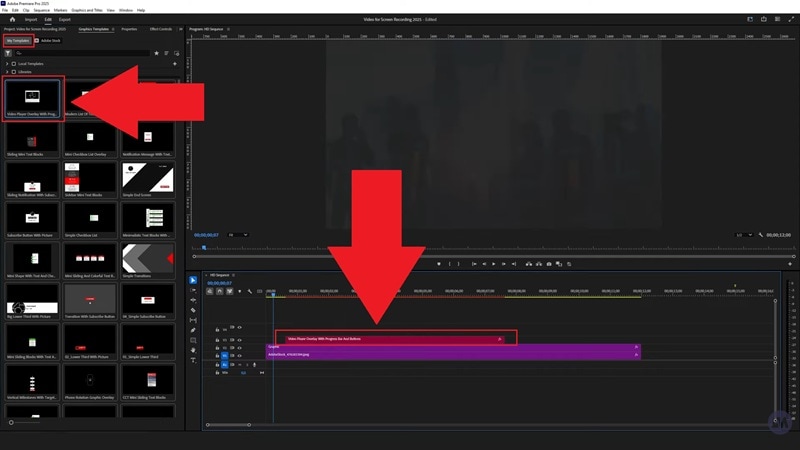Click Step Forward one frame button
Viewport: 800px width, 450px height.
pos(504,264)
